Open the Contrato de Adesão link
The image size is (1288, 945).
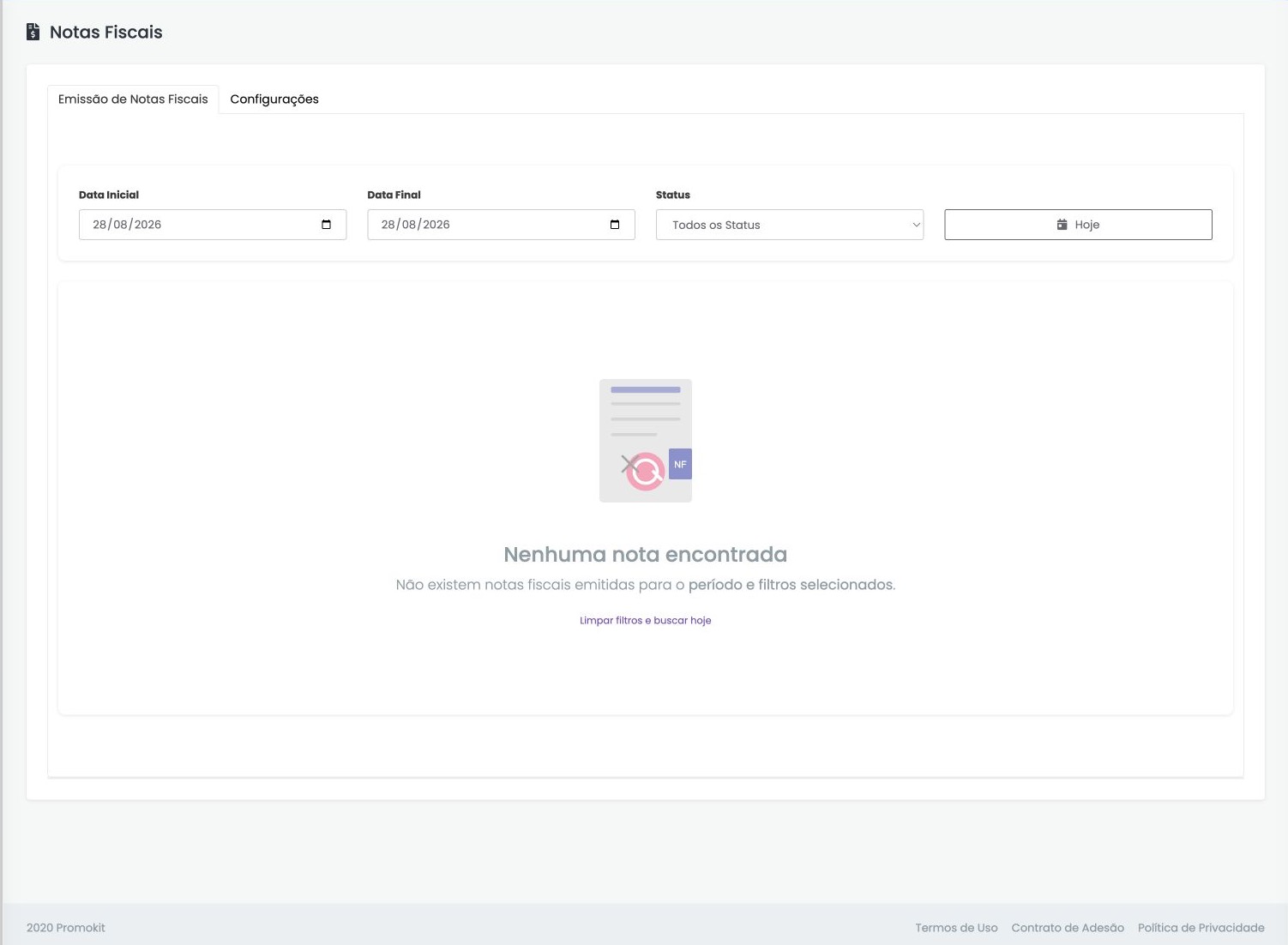[x=1068, y=928]
